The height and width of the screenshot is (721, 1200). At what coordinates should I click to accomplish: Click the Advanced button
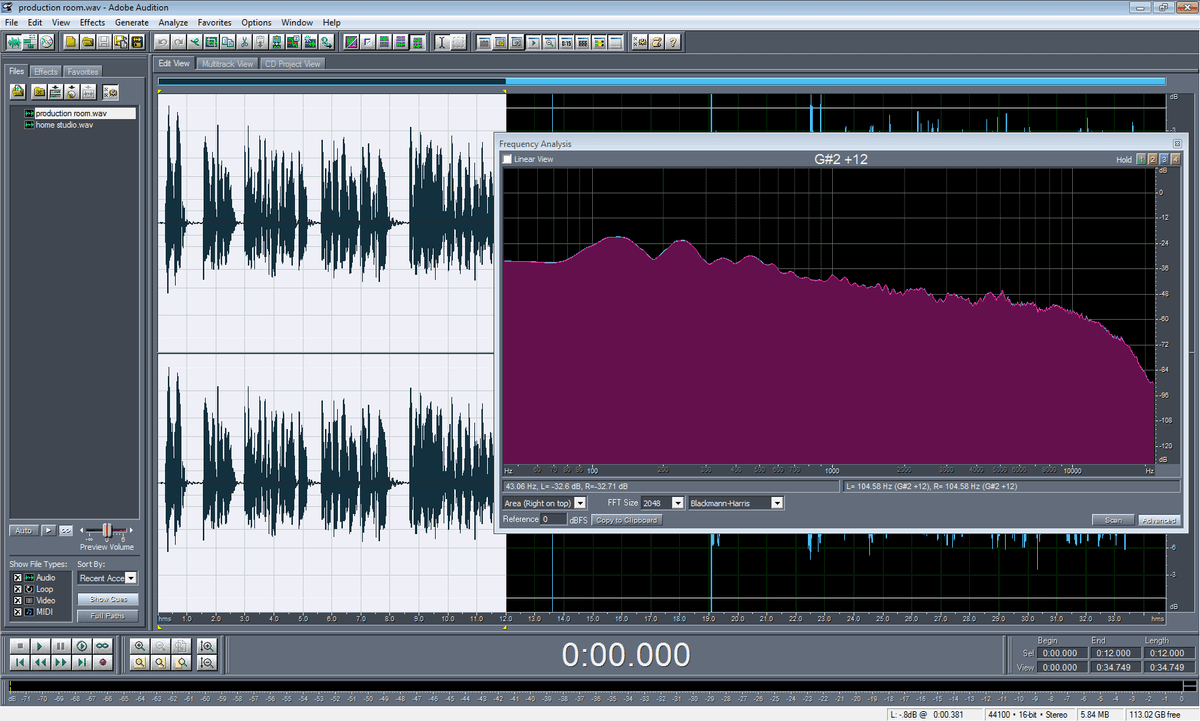point(1158,520)
